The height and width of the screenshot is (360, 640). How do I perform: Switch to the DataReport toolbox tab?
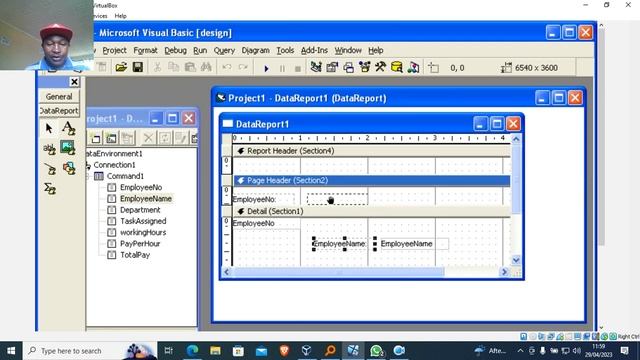pyautogui.click(x=59, y=111)
